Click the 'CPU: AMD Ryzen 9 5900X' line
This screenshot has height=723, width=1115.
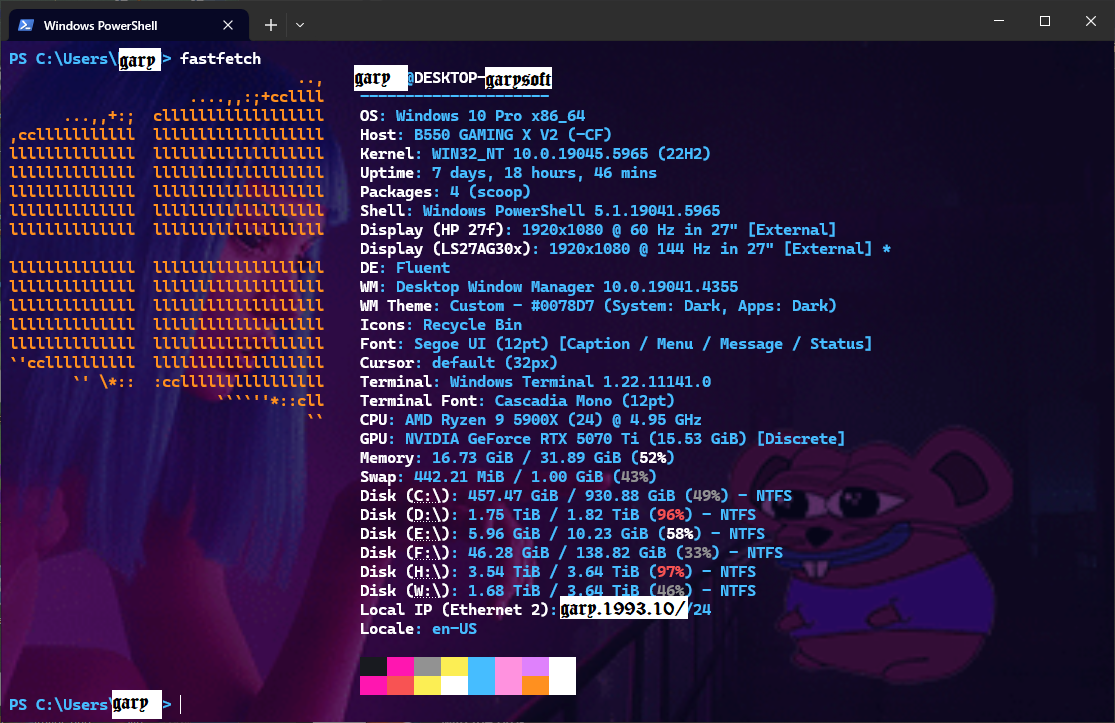[x=530, y=420]
